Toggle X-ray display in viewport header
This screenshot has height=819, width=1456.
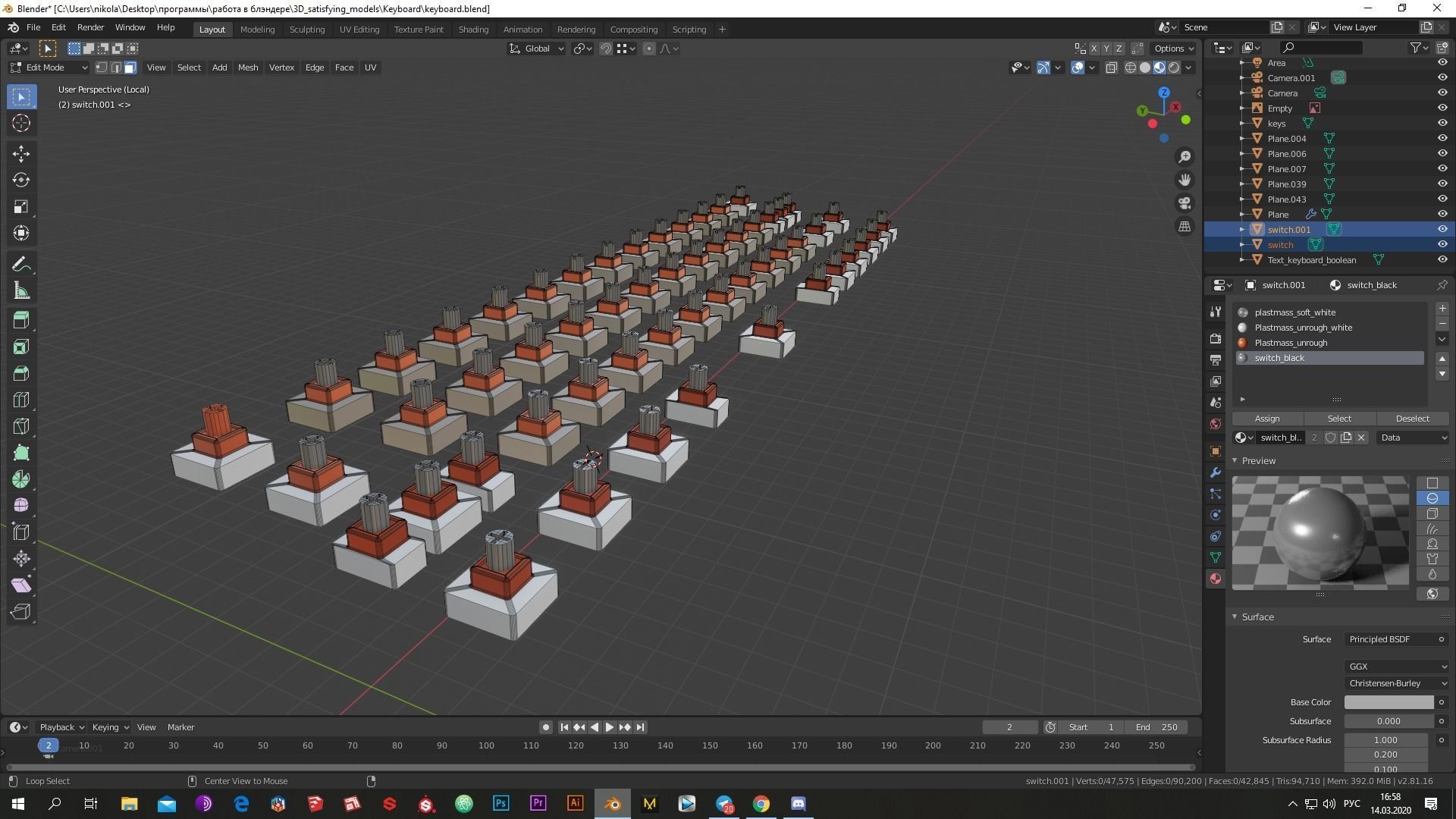point(1112,67)
